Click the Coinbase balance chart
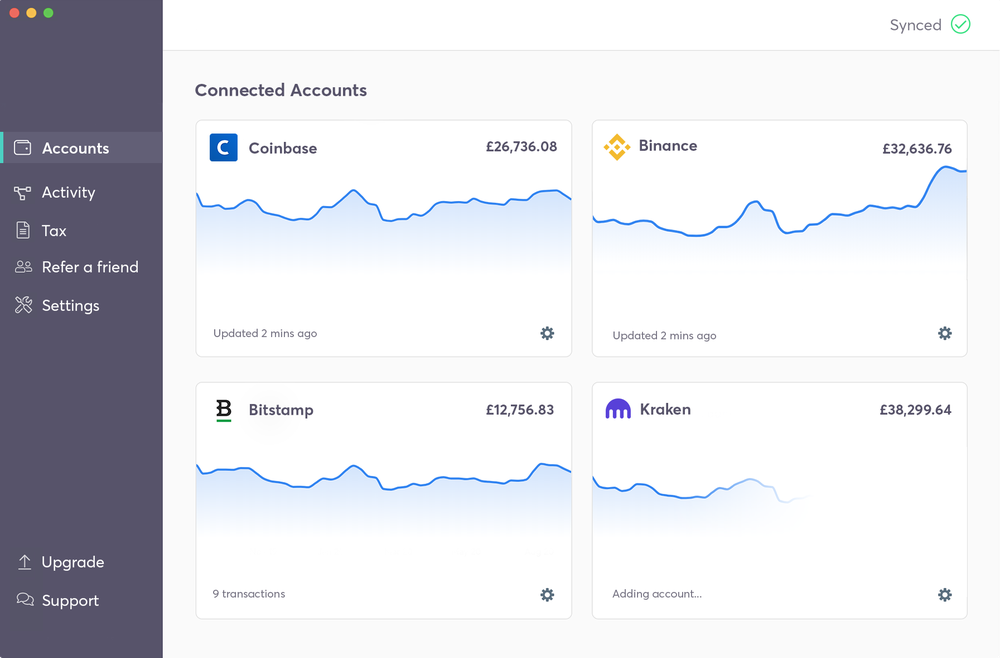 point(383,233)
